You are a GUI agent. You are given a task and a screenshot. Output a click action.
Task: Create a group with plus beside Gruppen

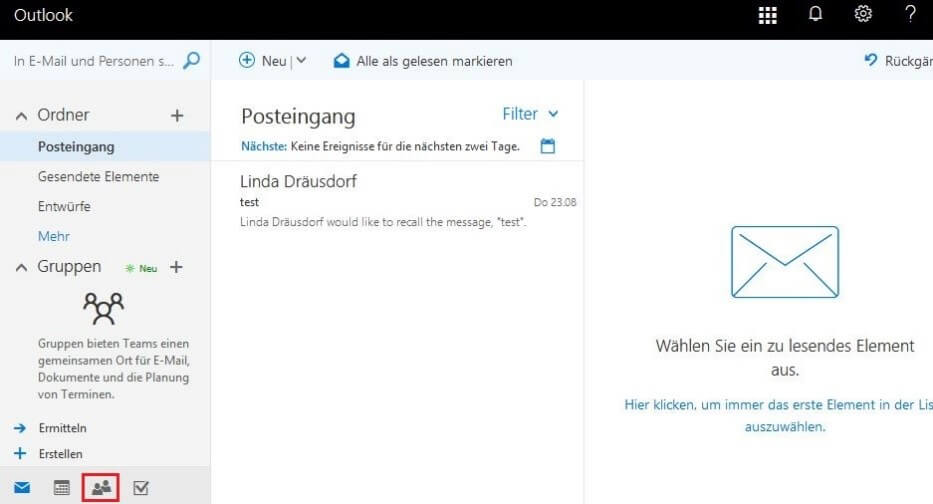(x=176, y=267)
